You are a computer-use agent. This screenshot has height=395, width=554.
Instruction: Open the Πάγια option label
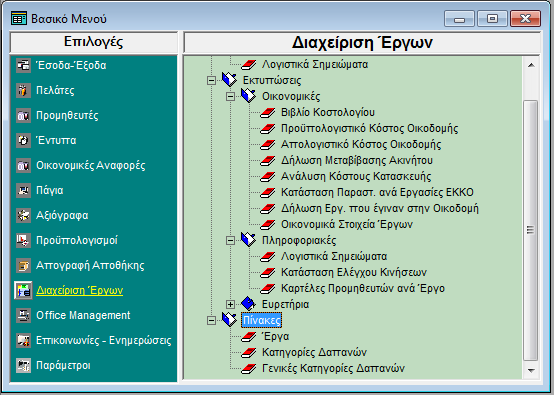(49, 190)
